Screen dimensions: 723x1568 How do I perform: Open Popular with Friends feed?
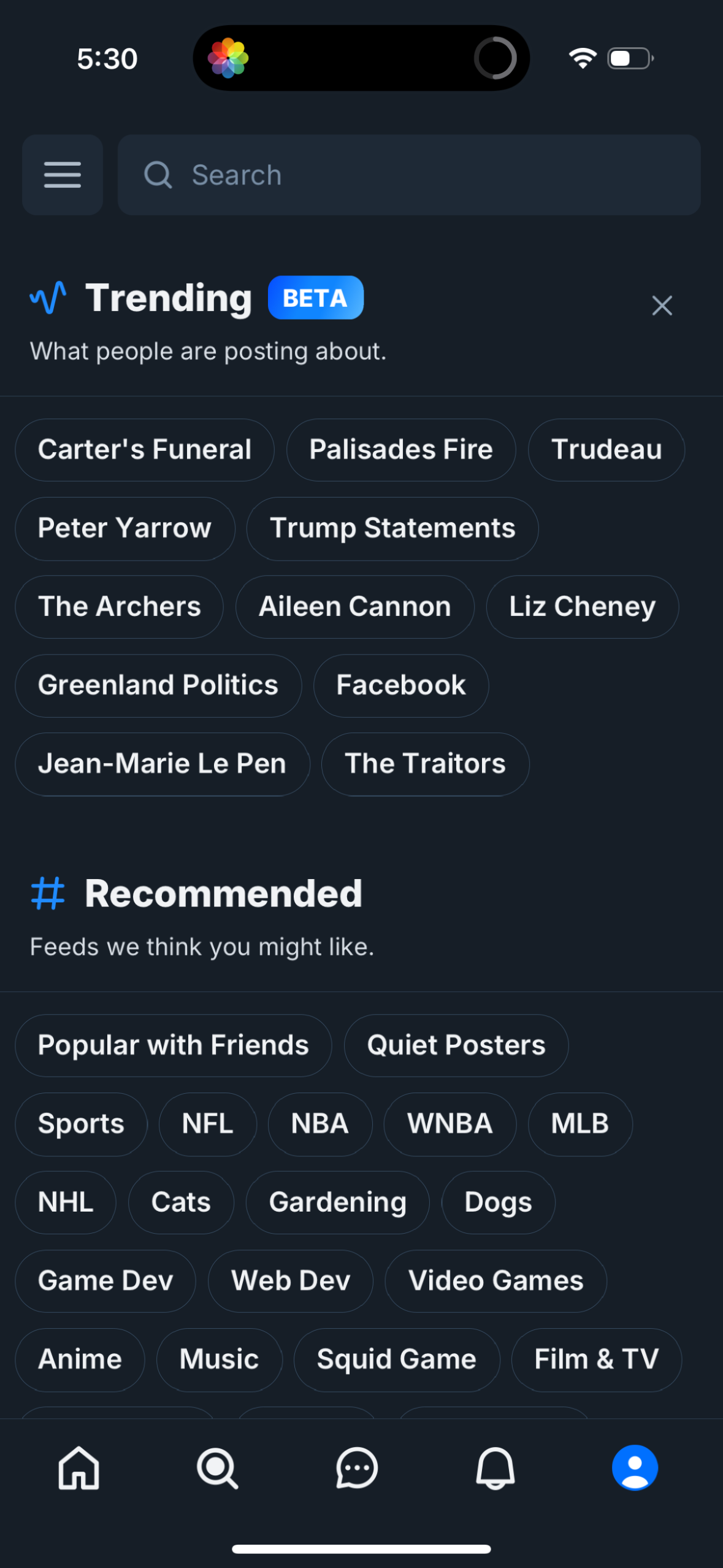[x=174, y=1045]
